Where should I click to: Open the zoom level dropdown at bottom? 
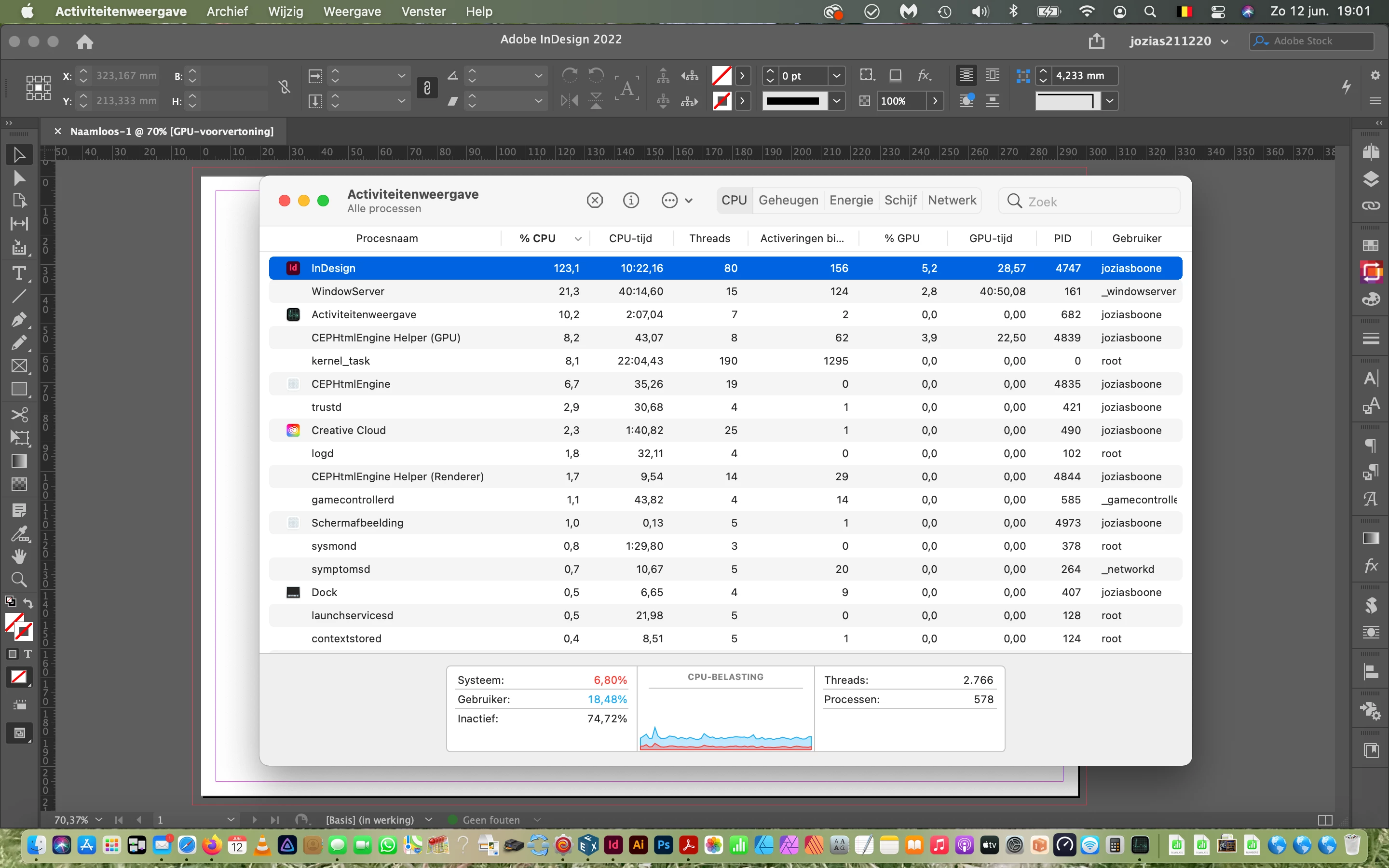pos(99,820)
